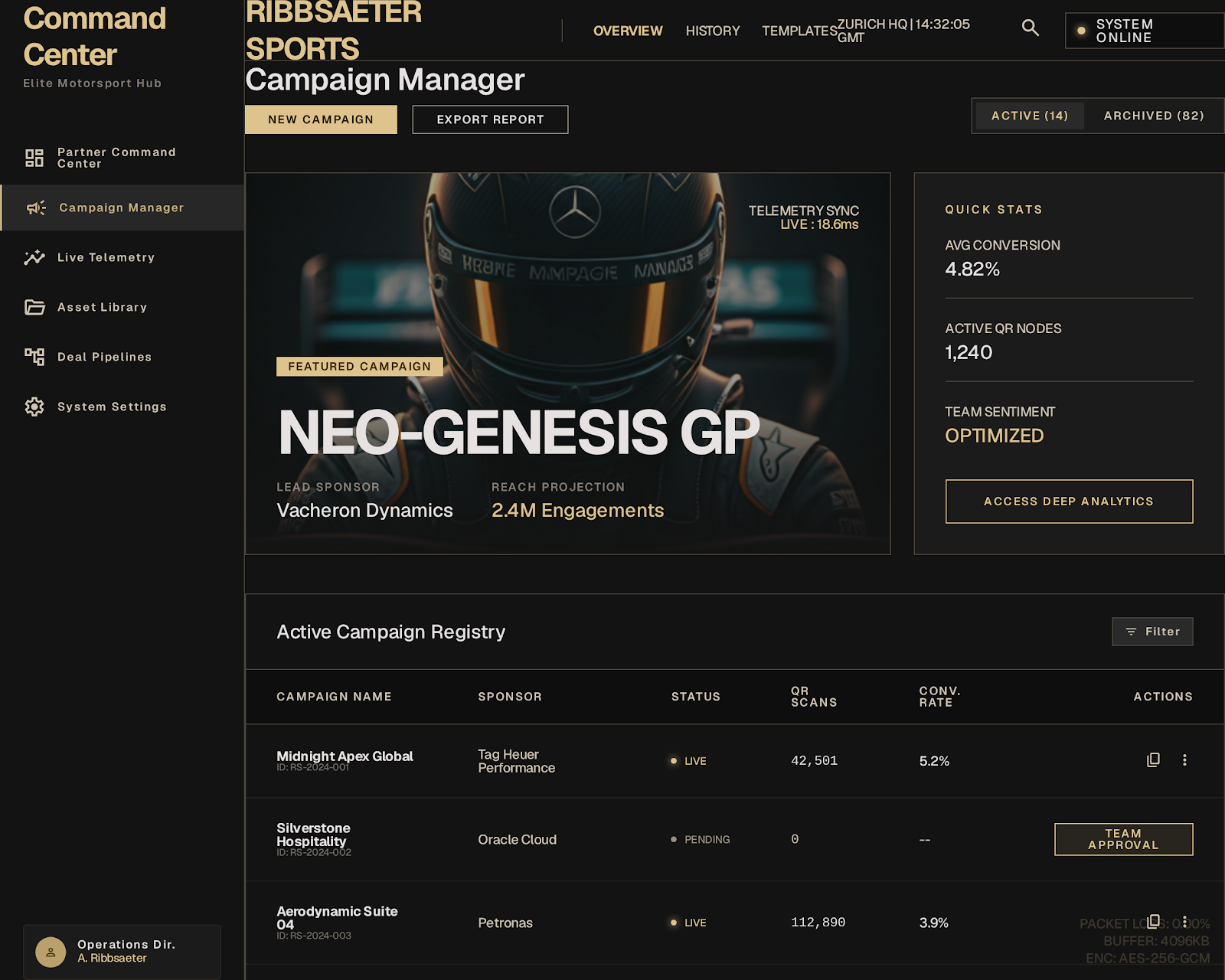The image size is (1225, 980).
Task: Click the Live Telemetry chart icon
Action: [x=34, y=257]
